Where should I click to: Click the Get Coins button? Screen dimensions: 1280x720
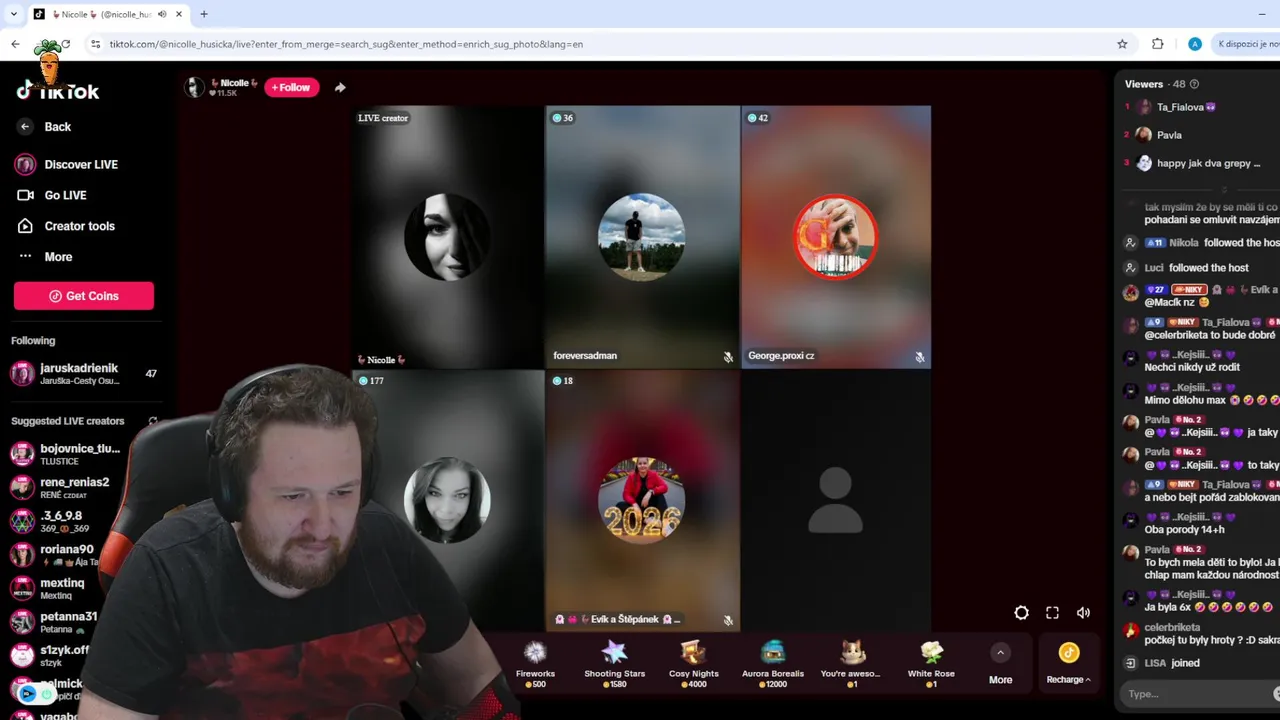pyautogui.click(x=84, y=296)
